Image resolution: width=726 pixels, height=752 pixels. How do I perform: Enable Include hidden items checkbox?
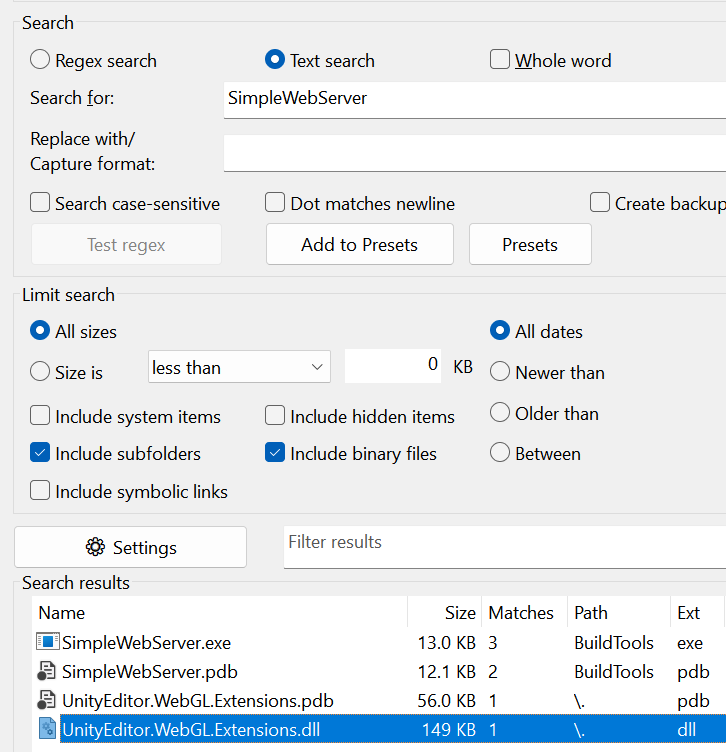275,416
